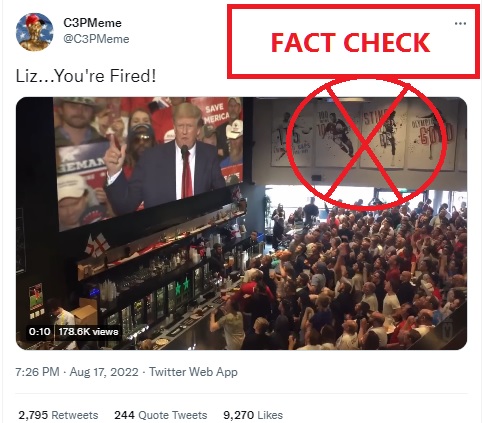The image size is (483, 423).
Task: Open the three-dot more options menu
Action: [x=460, y=24]
